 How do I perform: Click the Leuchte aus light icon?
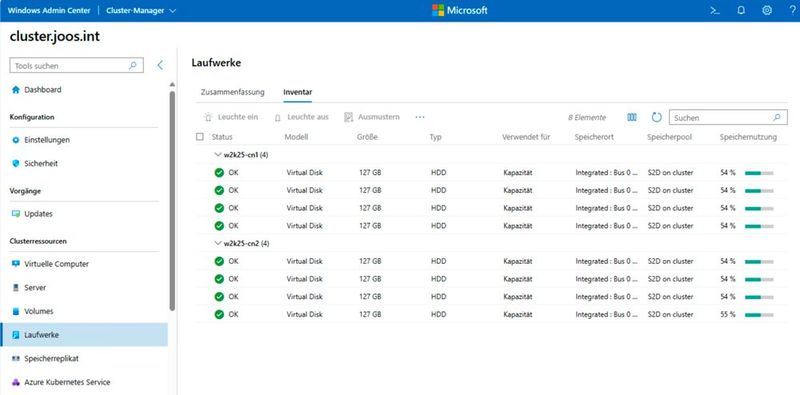pos(278,117)
